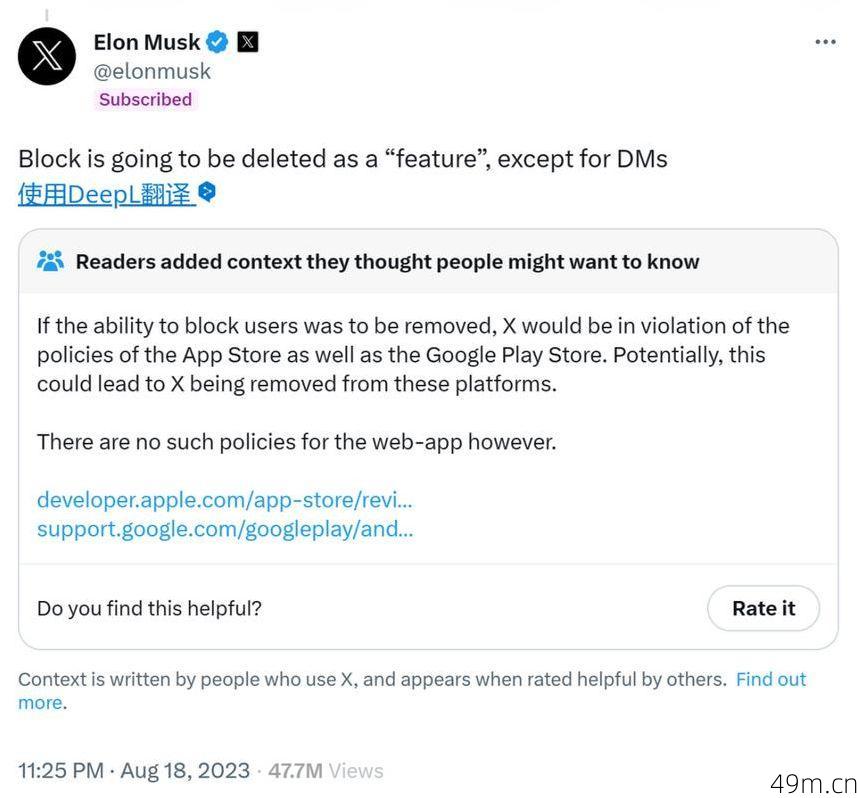Screen dimensions: 857x798
Task: Open the developer.apple.com app-store link
Action: tap(225, 500)
